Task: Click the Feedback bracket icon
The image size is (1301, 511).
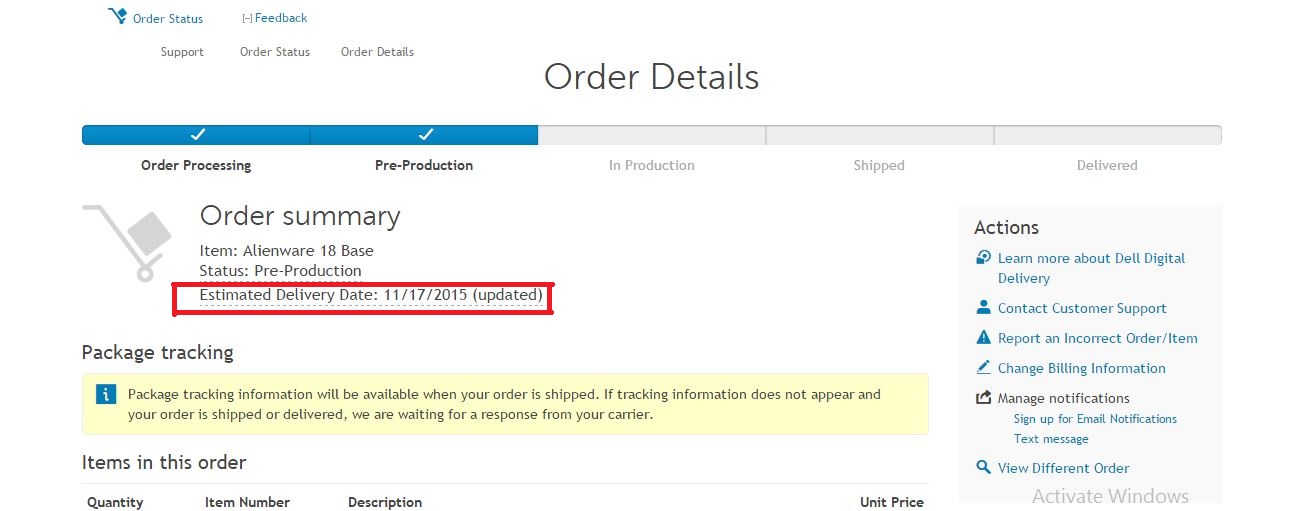Action: [x=247, y=19]
